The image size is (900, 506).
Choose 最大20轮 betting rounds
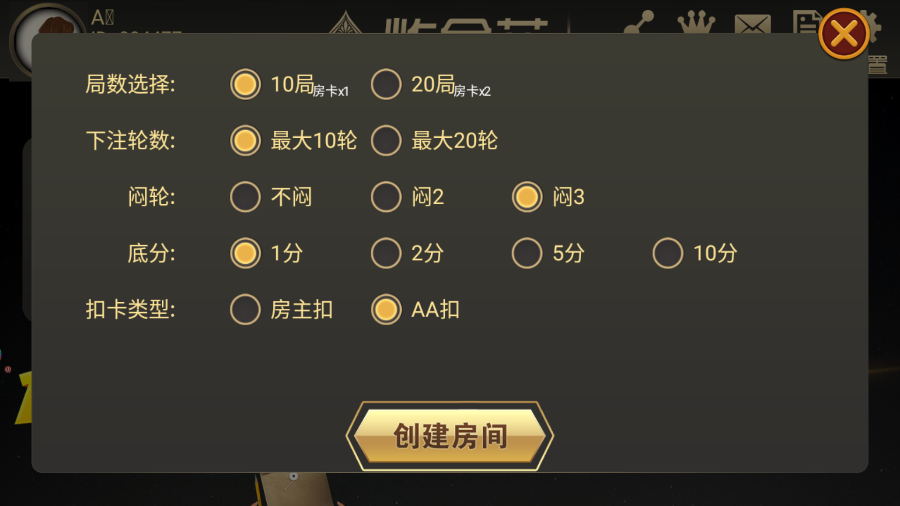(386, 141)
